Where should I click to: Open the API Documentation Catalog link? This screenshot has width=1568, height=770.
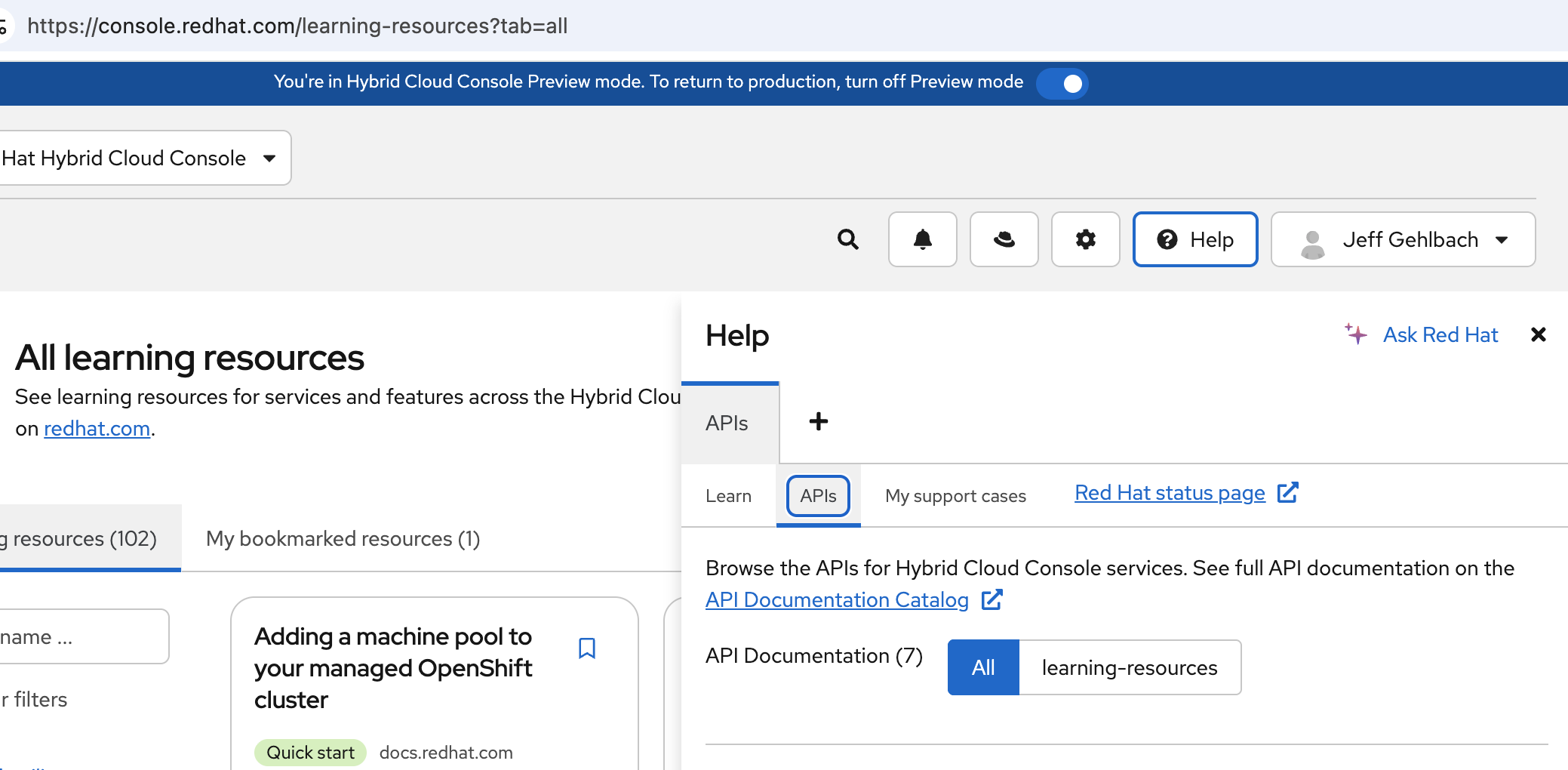(x=837, y=600)
